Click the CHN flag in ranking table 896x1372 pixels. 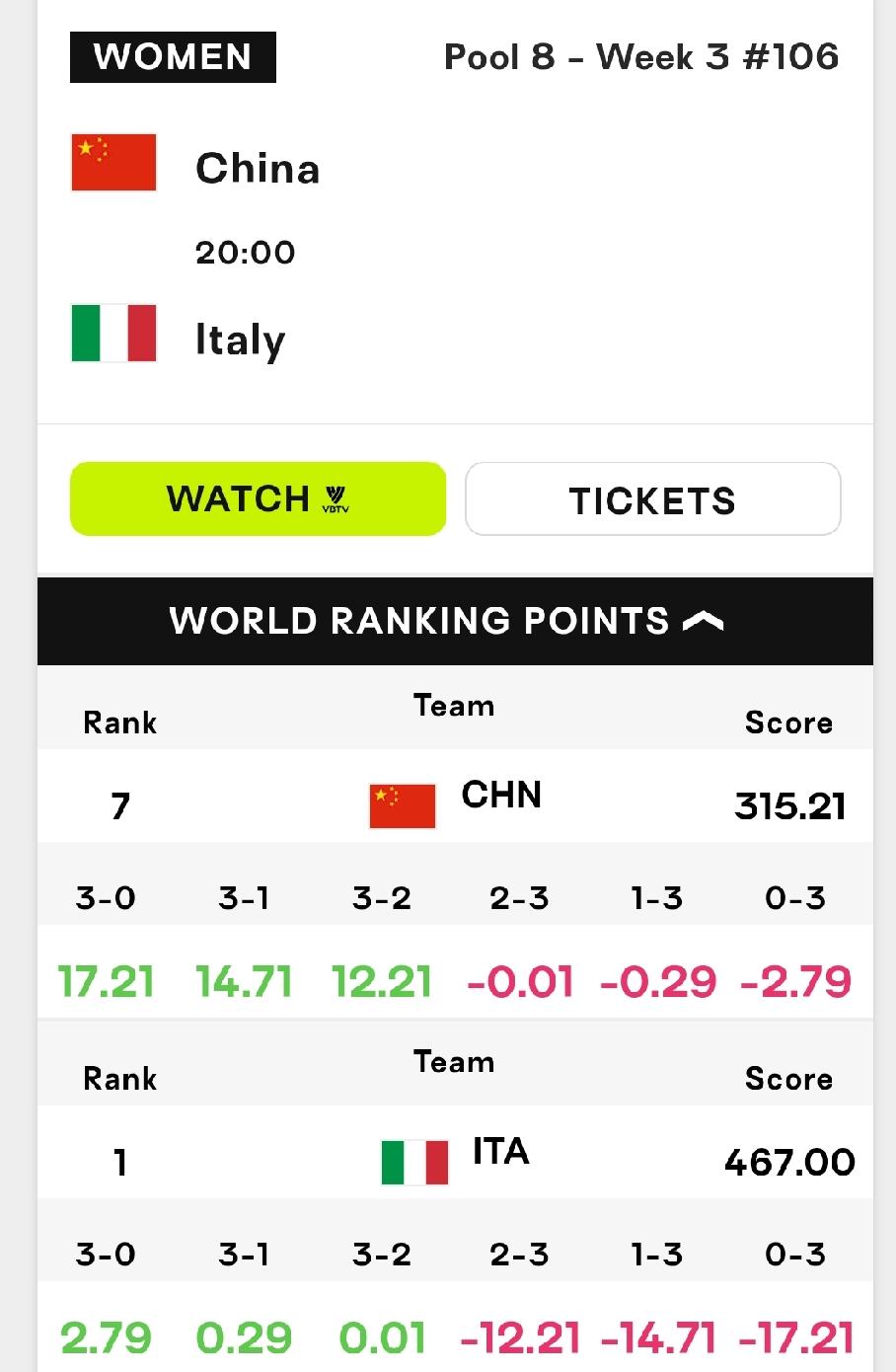tap(403, 806)
